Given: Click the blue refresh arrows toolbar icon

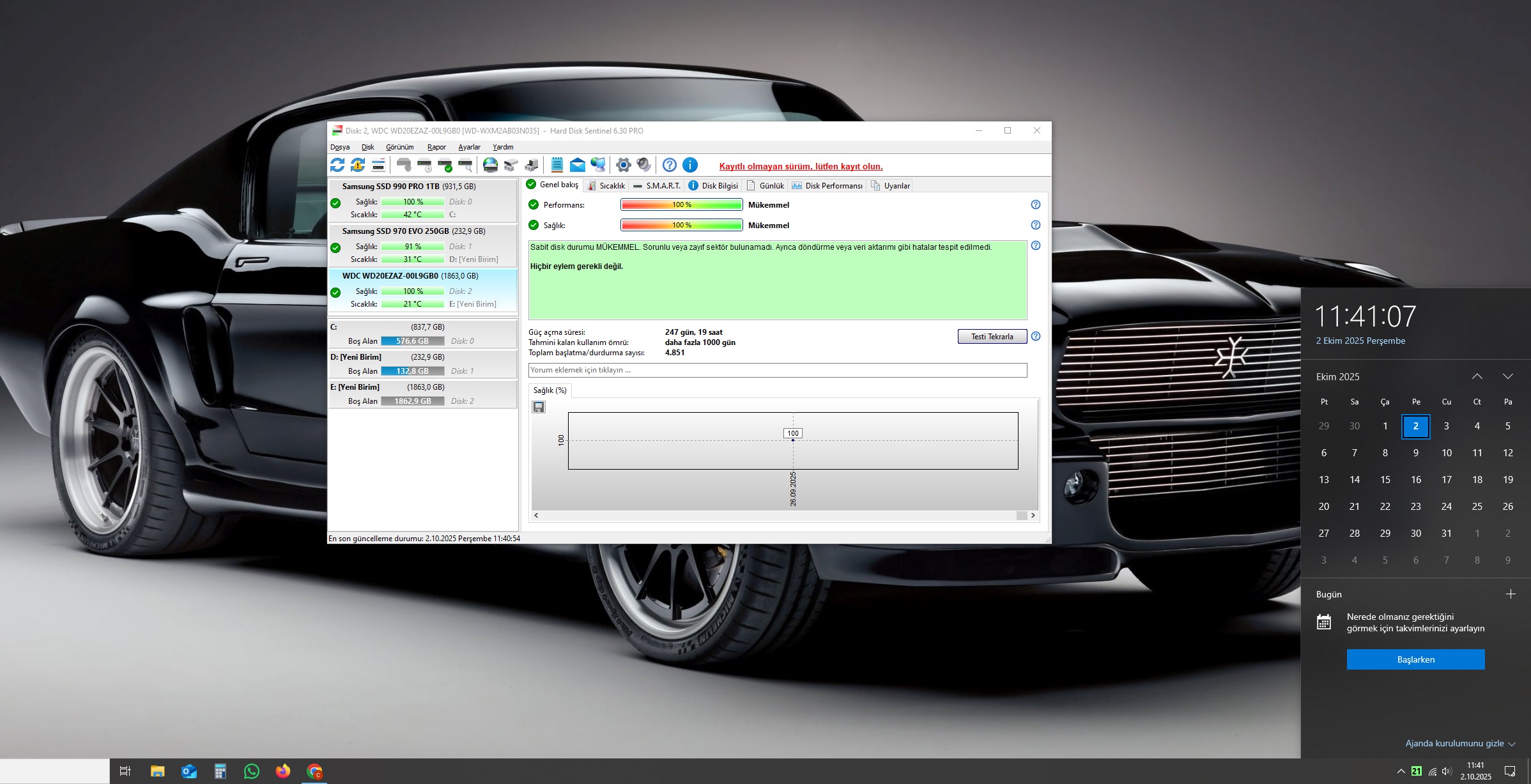Looking at the screenshot, I should coord(337,165).
